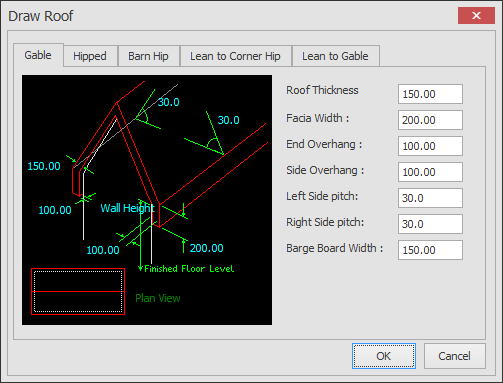Click the Facia Width label
Image resolution: width=503 pixels, height=383 pixels.
(x=318, y=118)
